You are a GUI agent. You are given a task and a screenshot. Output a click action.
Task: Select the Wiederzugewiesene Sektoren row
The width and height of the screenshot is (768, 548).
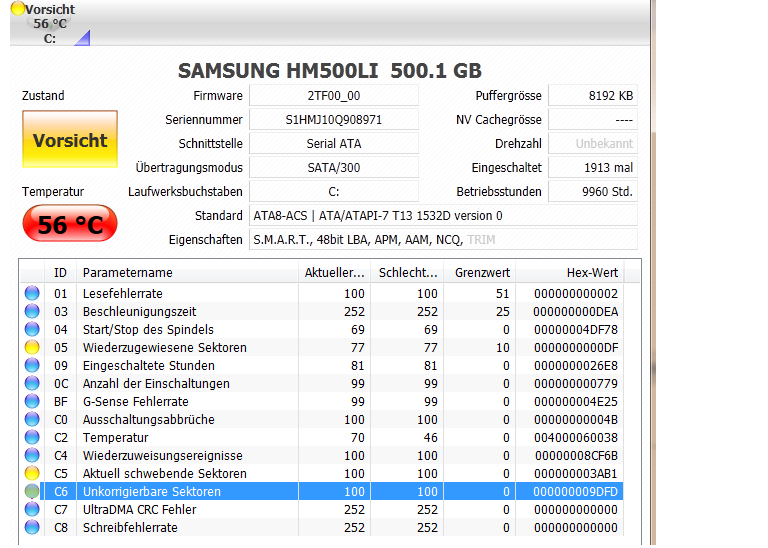tap(322, 347)
